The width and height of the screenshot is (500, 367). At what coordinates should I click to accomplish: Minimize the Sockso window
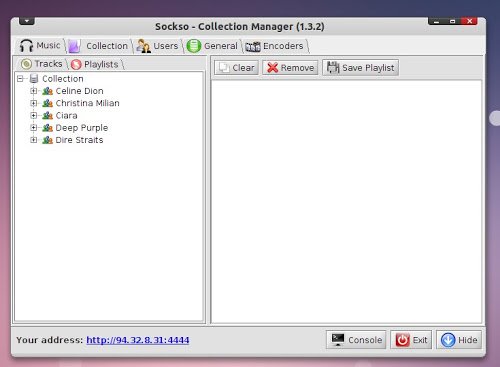click(x=436, y=21)
